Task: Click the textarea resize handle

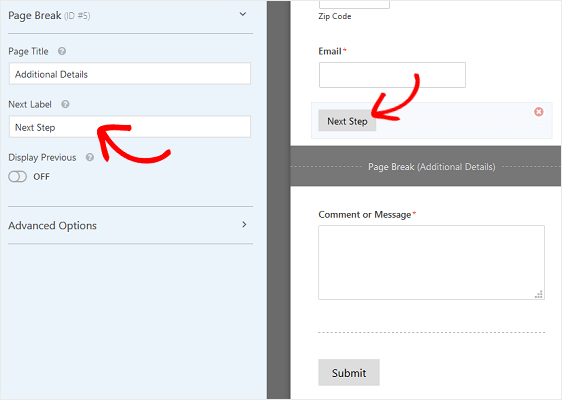Action: (x=539, y=294)
